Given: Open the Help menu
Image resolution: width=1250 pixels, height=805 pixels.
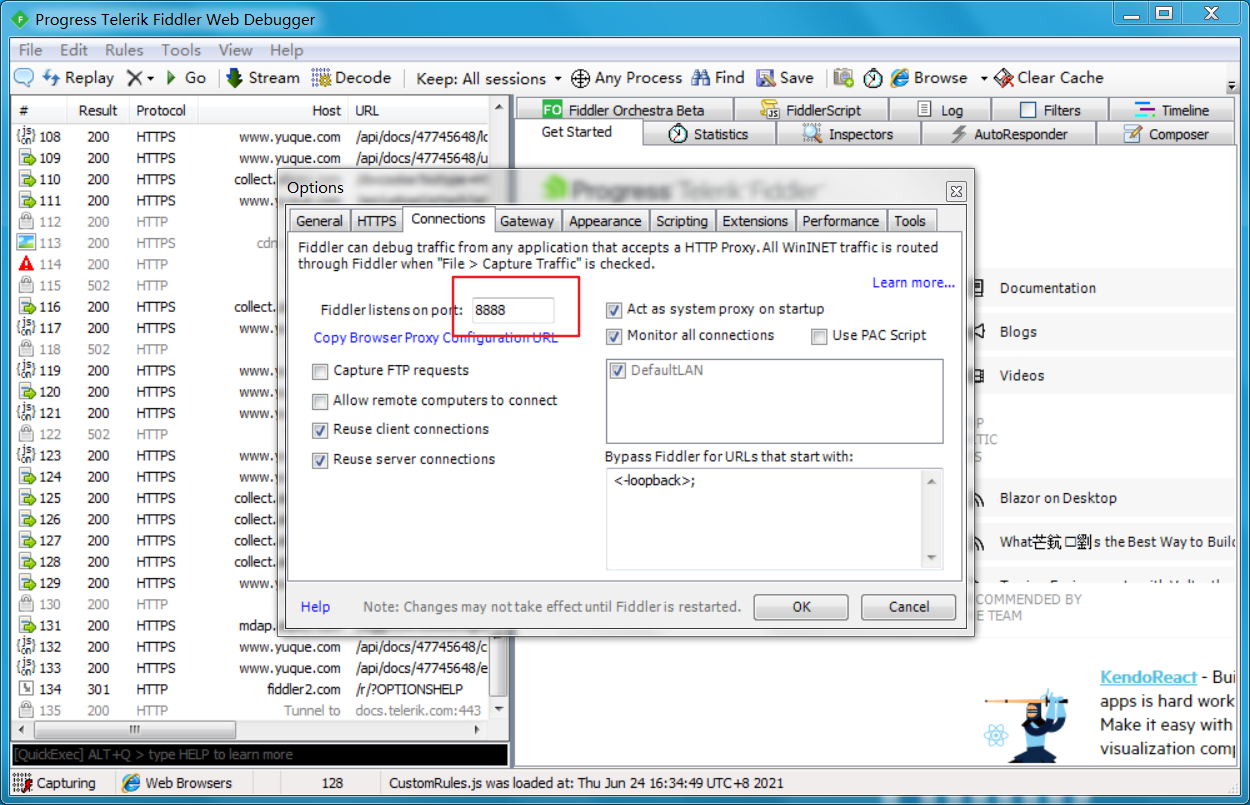Looking at the screenshot, I should [x=286, y=50].
